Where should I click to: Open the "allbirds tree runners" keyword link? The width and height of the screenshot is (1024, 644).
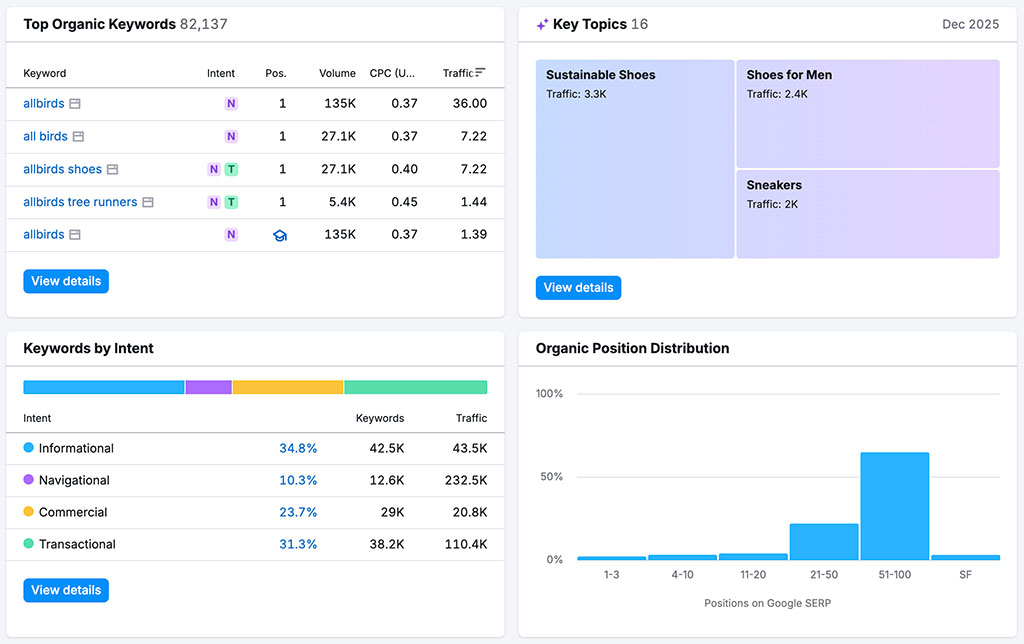coord(80,201)
